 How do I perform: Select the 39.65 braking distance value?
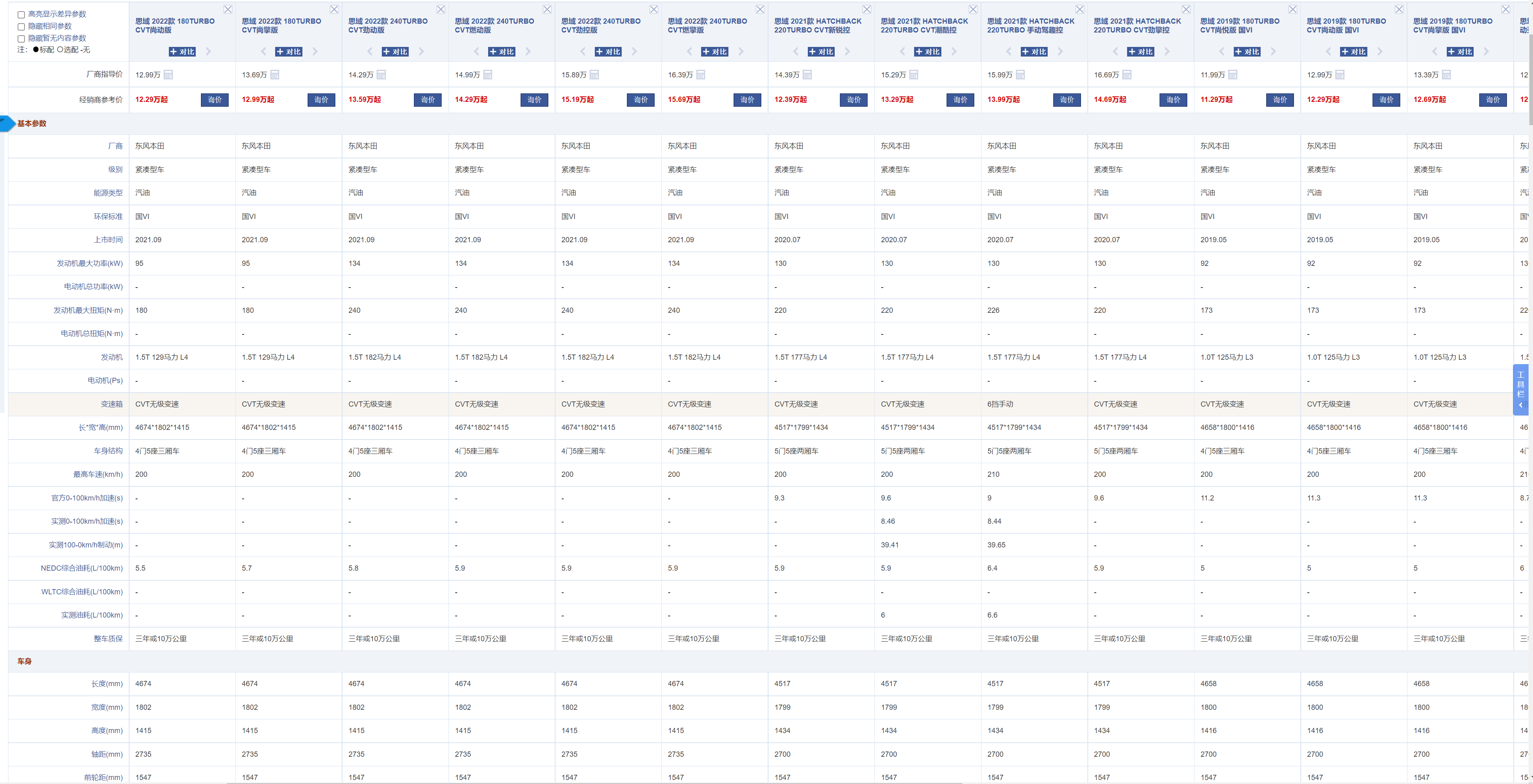click(x=996, y=545)
